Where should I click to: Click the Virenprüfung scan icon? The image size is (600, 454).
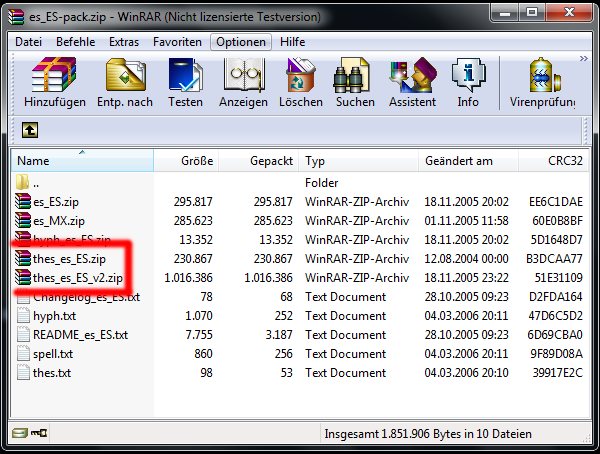pos(545,75)
